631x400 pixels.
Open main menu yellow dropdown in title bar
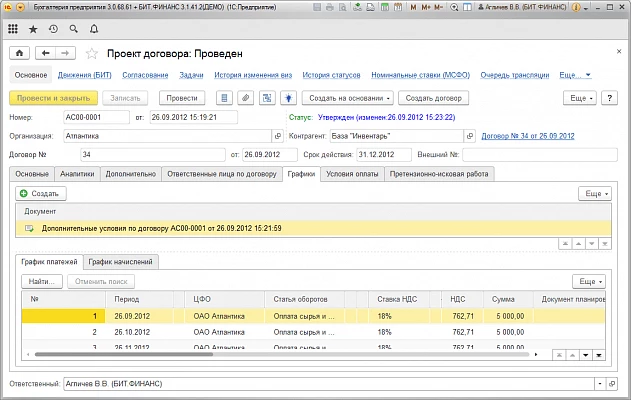click(21, 7)
